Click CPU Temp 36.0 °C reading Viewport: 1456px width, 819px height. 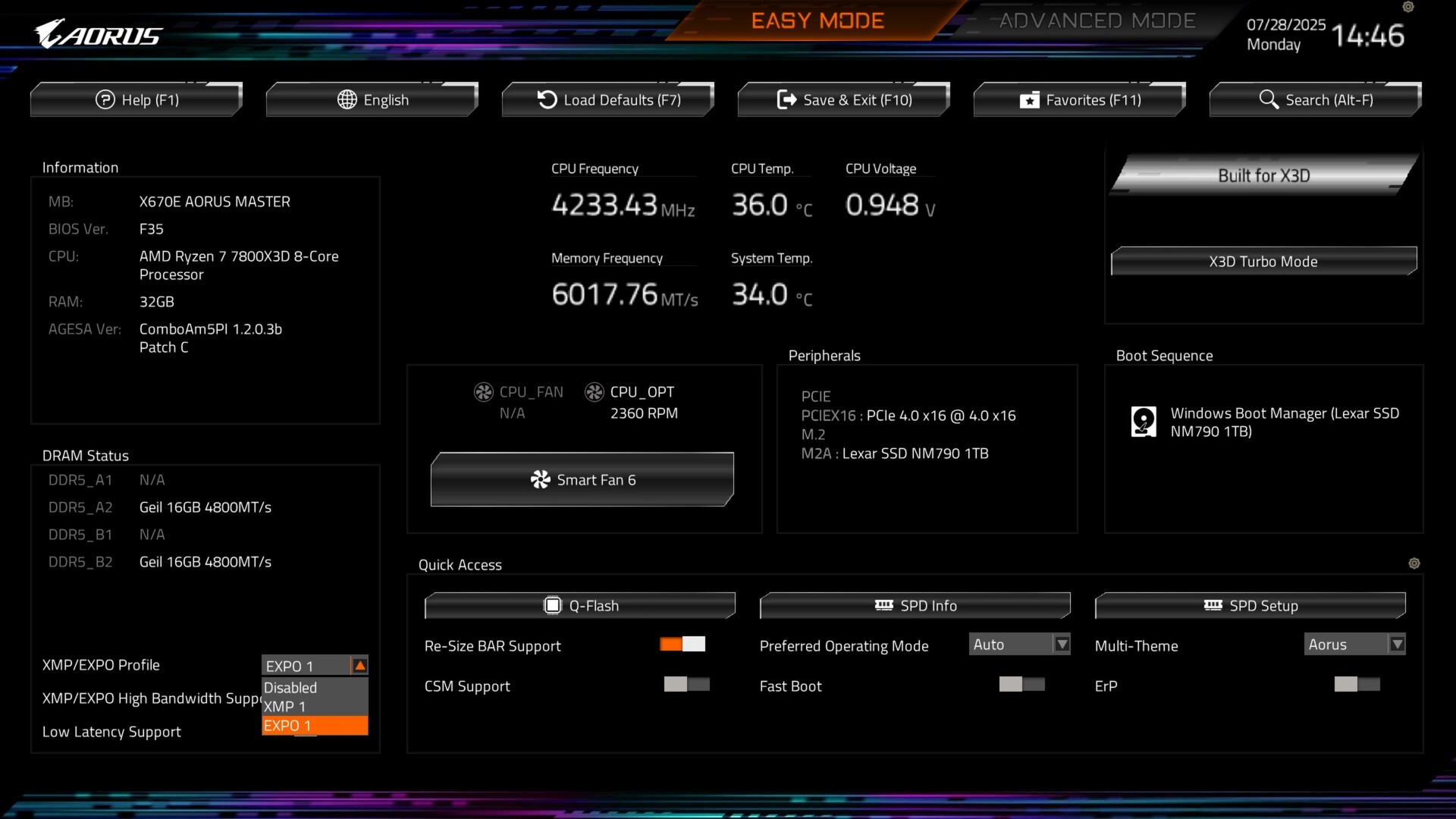[x=772, y=206]
